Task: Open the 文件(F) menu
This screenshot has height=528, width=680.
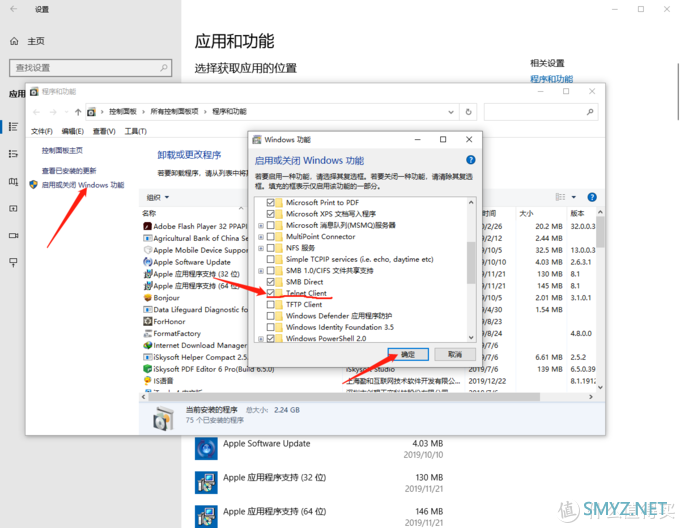Action: click(42, 131)
